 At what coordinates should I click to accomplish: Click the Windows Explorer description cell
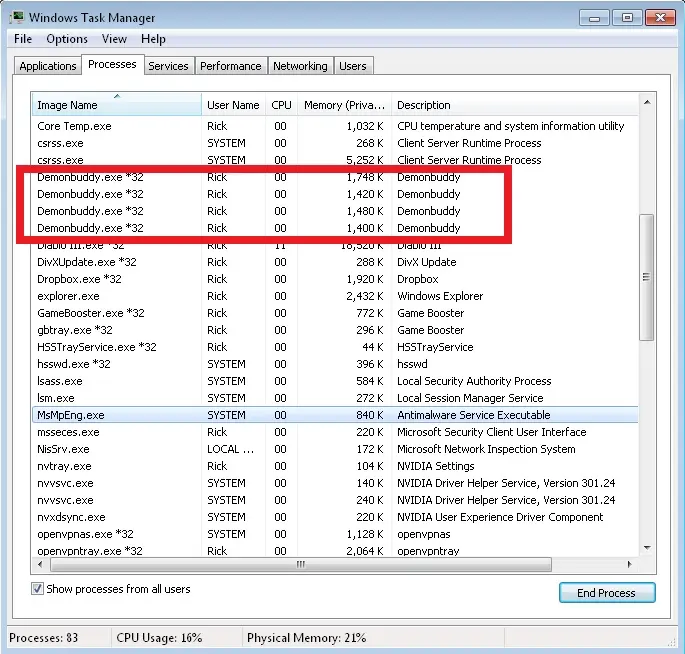(440, 296)
